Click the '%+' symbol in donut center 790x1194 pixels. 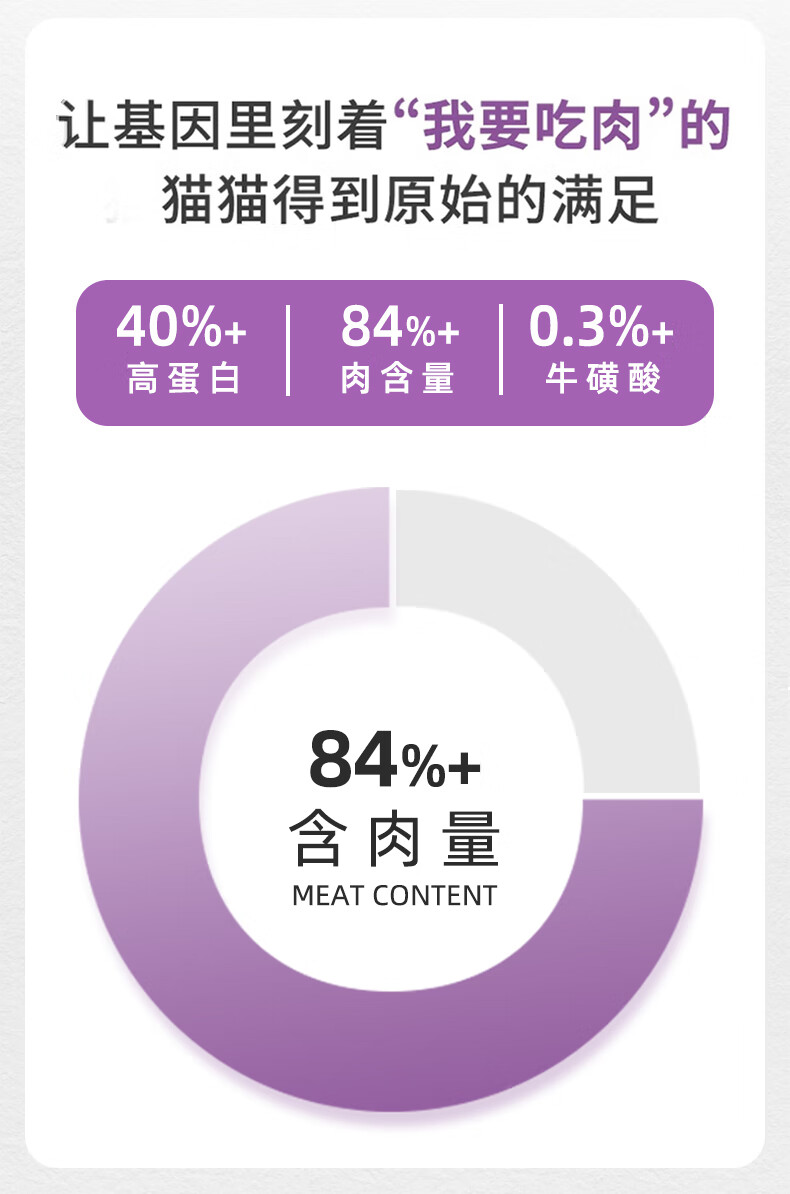tap(442, 767)
